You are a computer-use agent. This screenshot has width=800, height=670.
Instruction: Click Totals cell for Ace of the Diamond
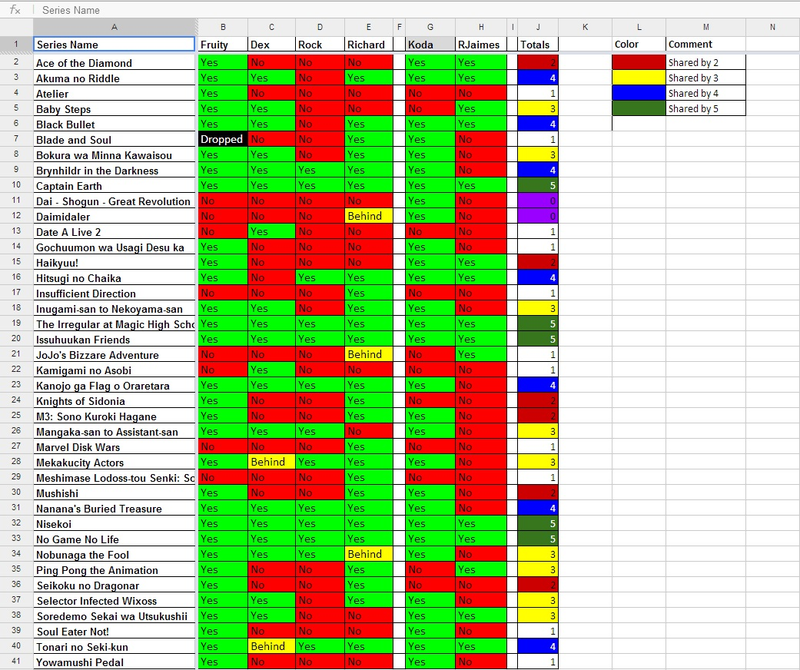(x=538, y=62)
